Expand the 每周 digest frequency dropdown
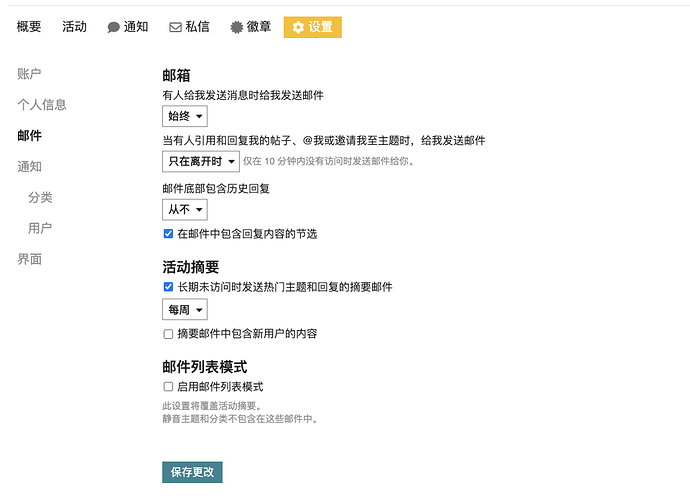 point(185,310)
